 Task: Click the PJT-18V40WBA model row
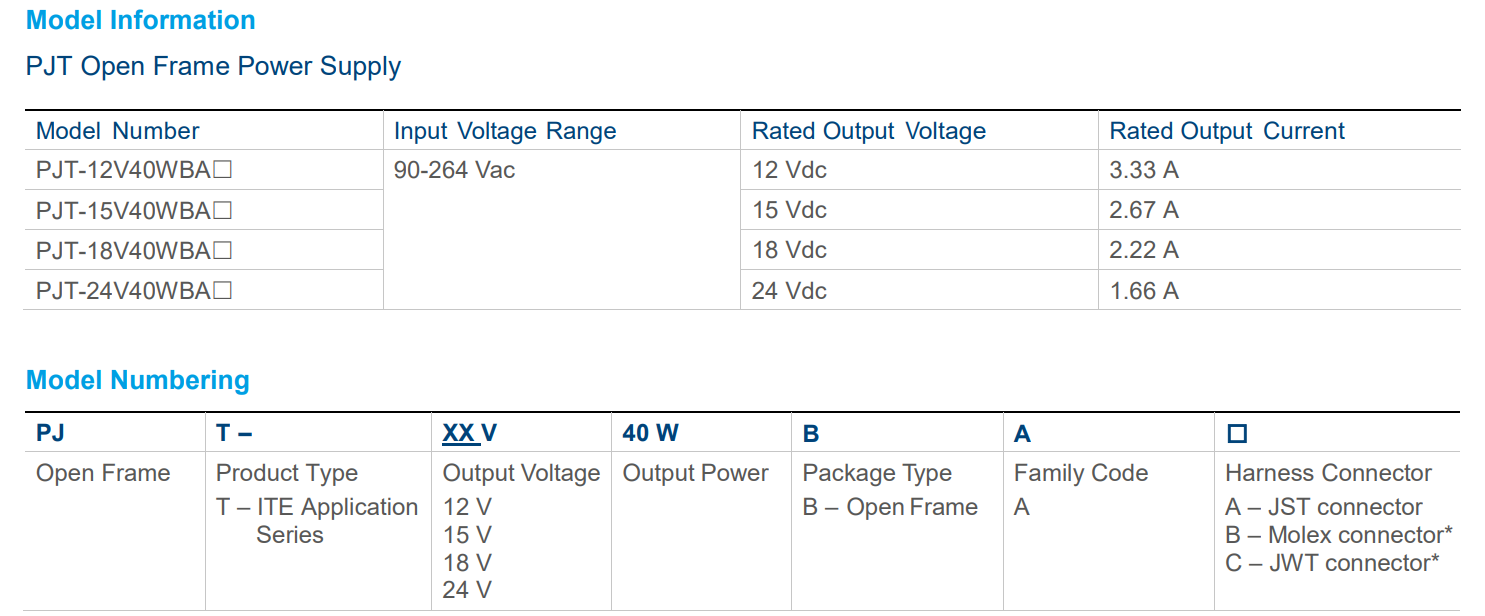point(123,251)
